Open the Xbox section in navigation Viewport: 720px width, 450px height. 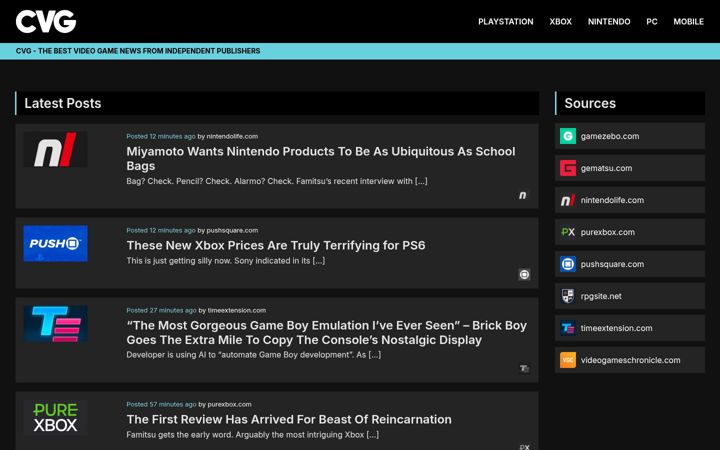point(561,22)
